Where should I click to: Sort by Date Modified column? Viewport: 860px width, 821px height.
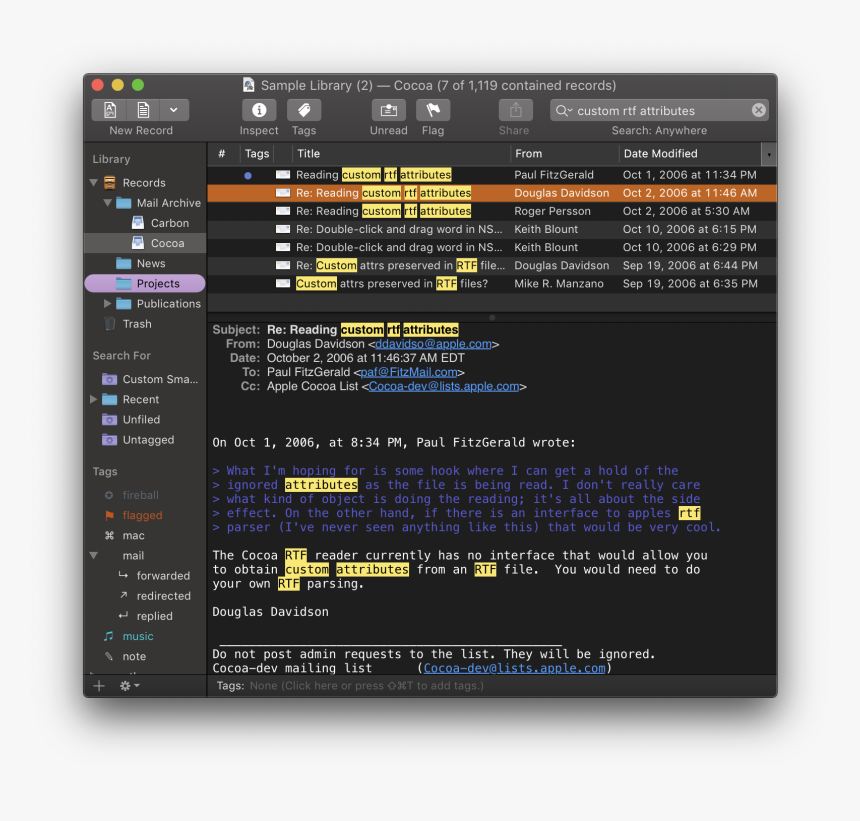[x=690, y=154]
